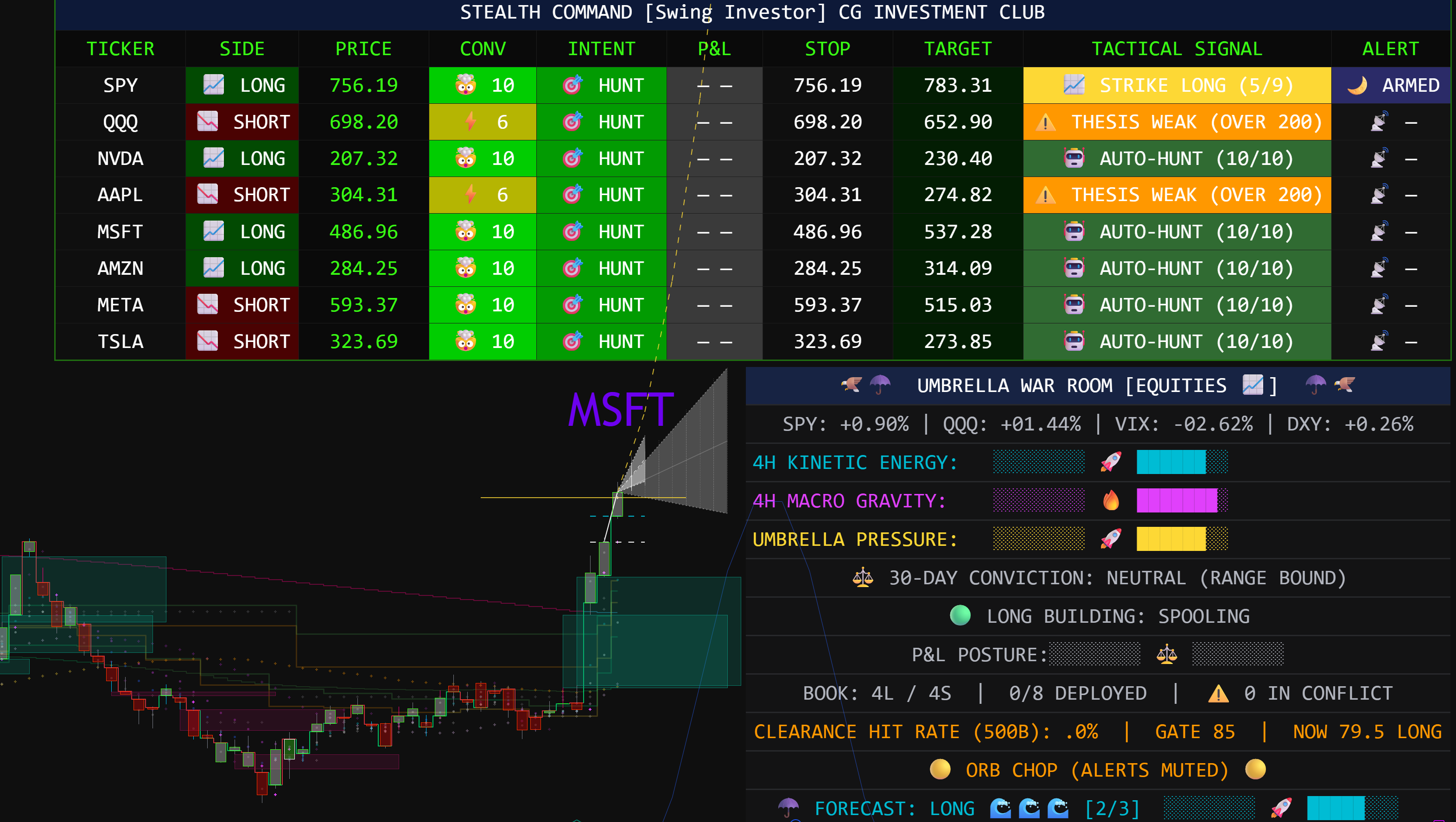This screenshot has width=1456, height=822.
Task: Click the lightning bolt conviction icon for AAPL
Action: 470,194
